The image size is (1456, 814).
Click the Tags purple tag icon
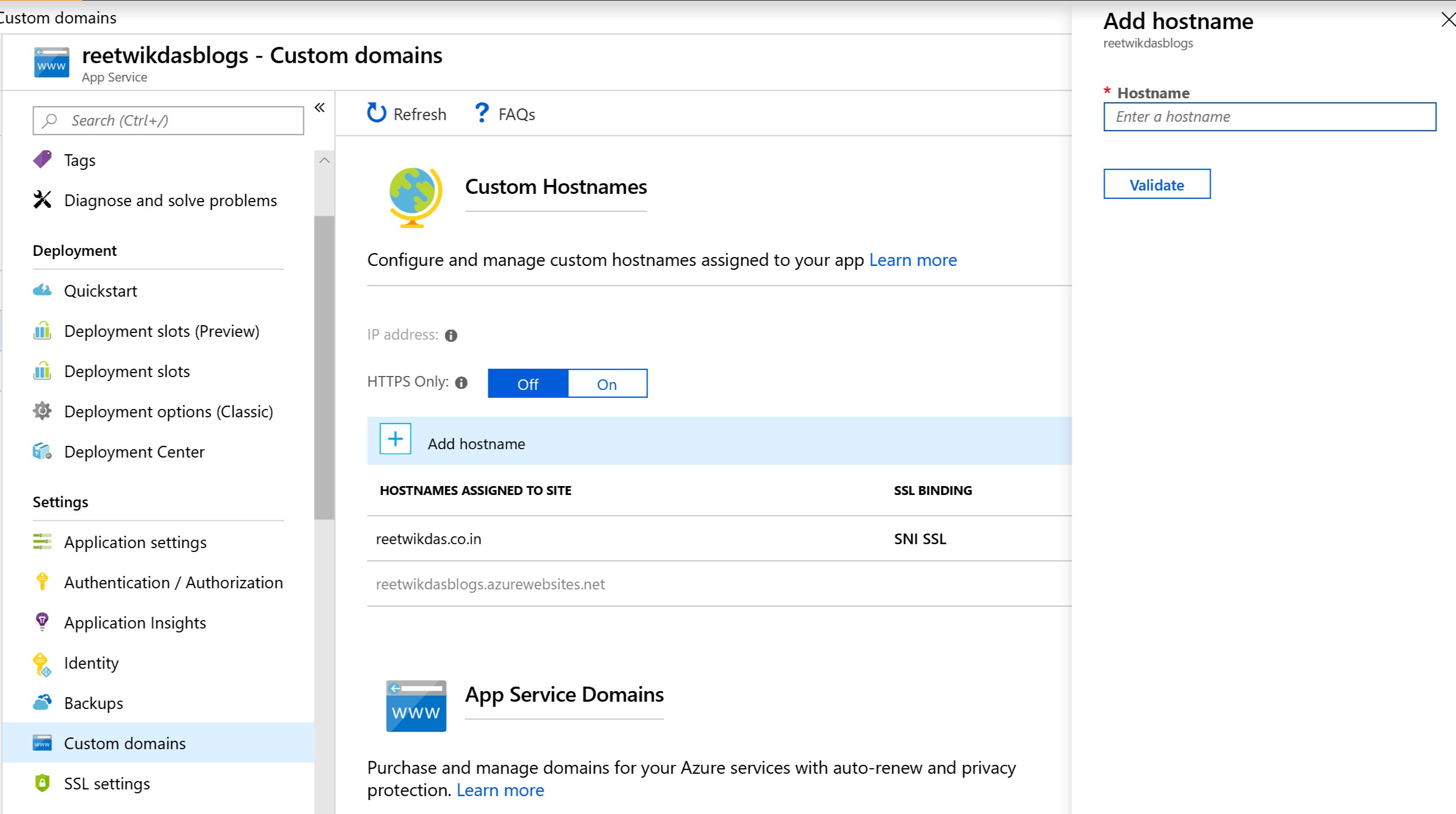(x=42, y=160)
